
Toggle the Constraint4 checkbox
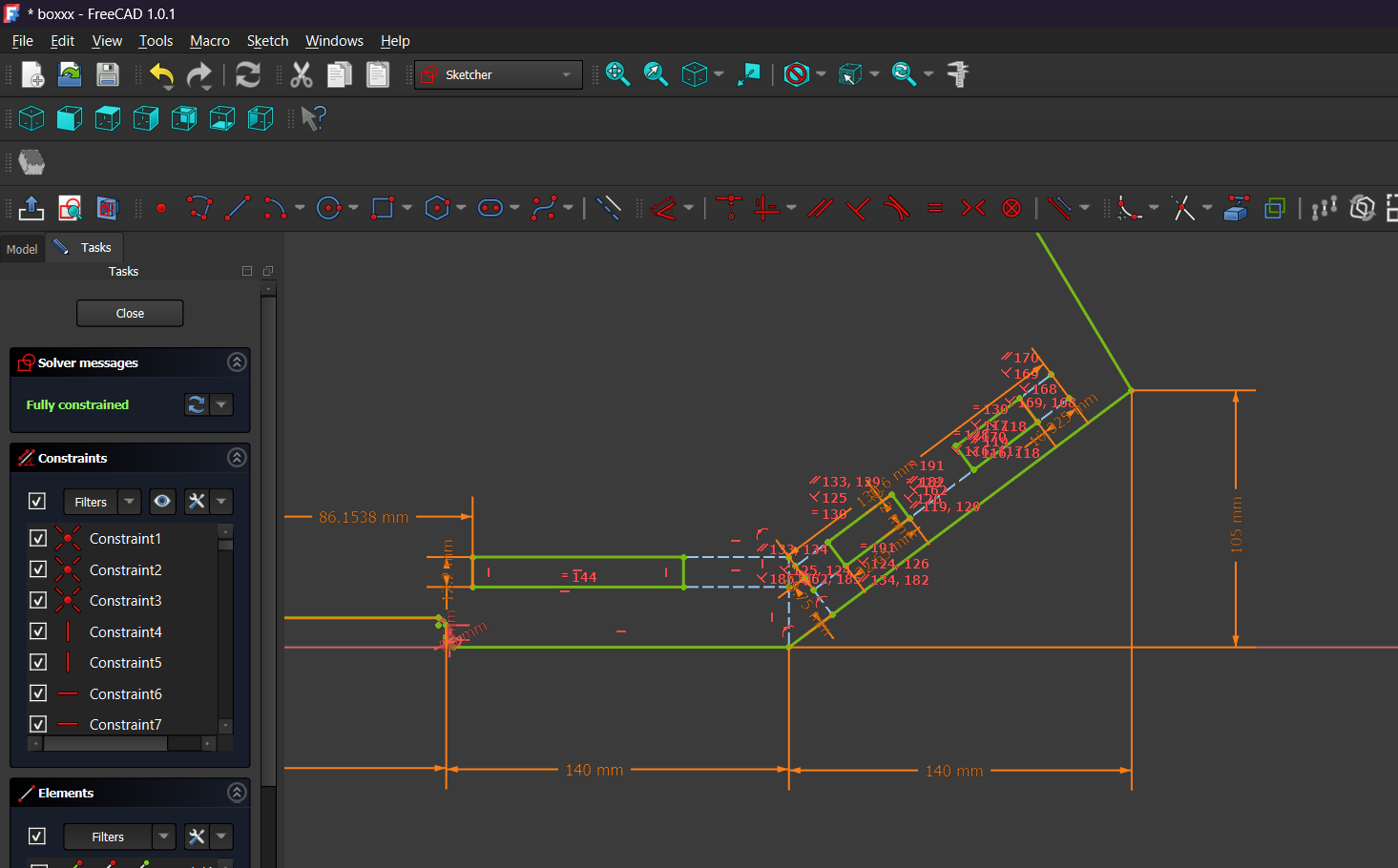pos(38,631)
